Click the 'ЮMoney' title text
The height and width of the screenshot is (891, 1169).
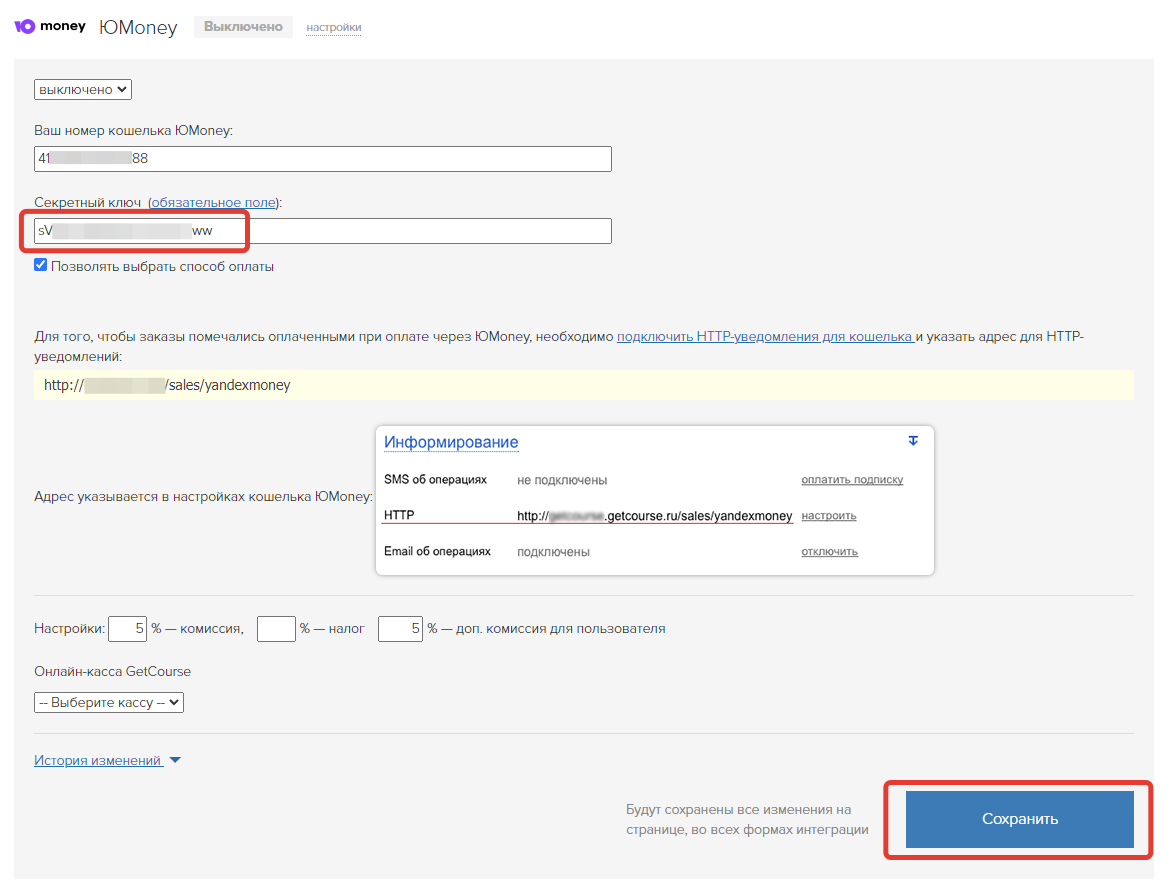point(138,28)
